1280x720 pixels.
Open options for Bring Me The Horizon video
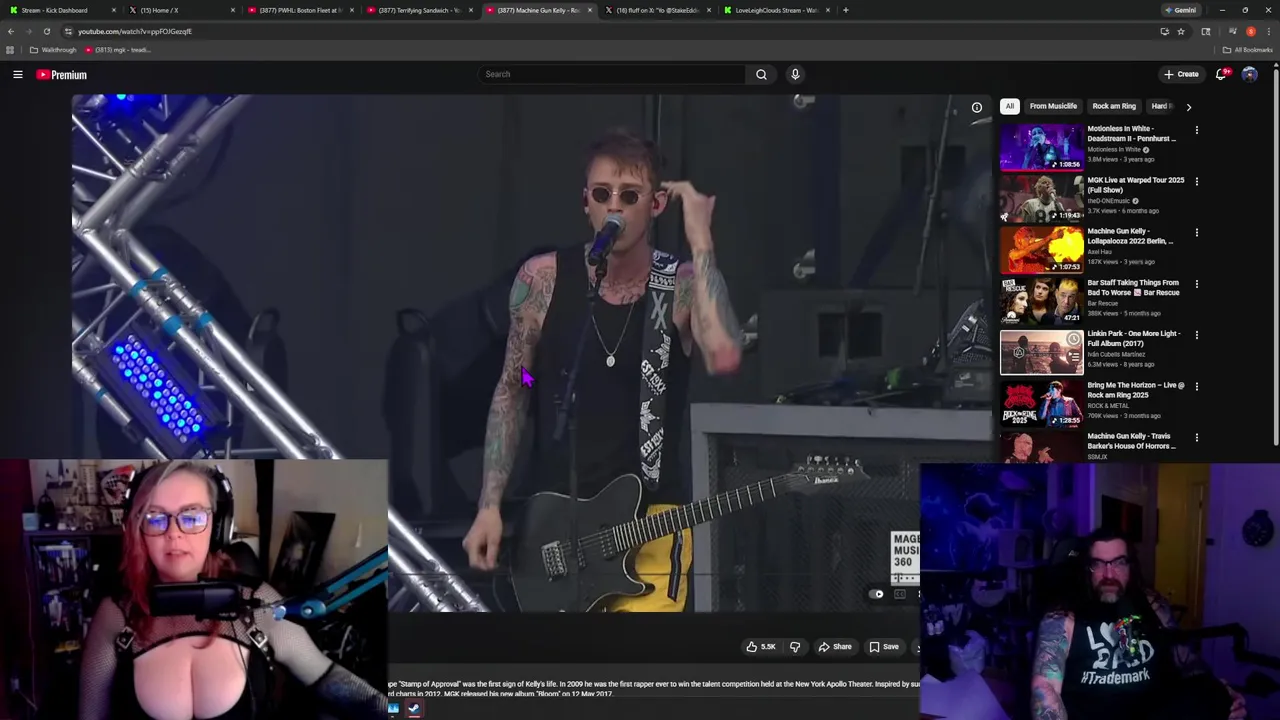(x=1196, y=386)
